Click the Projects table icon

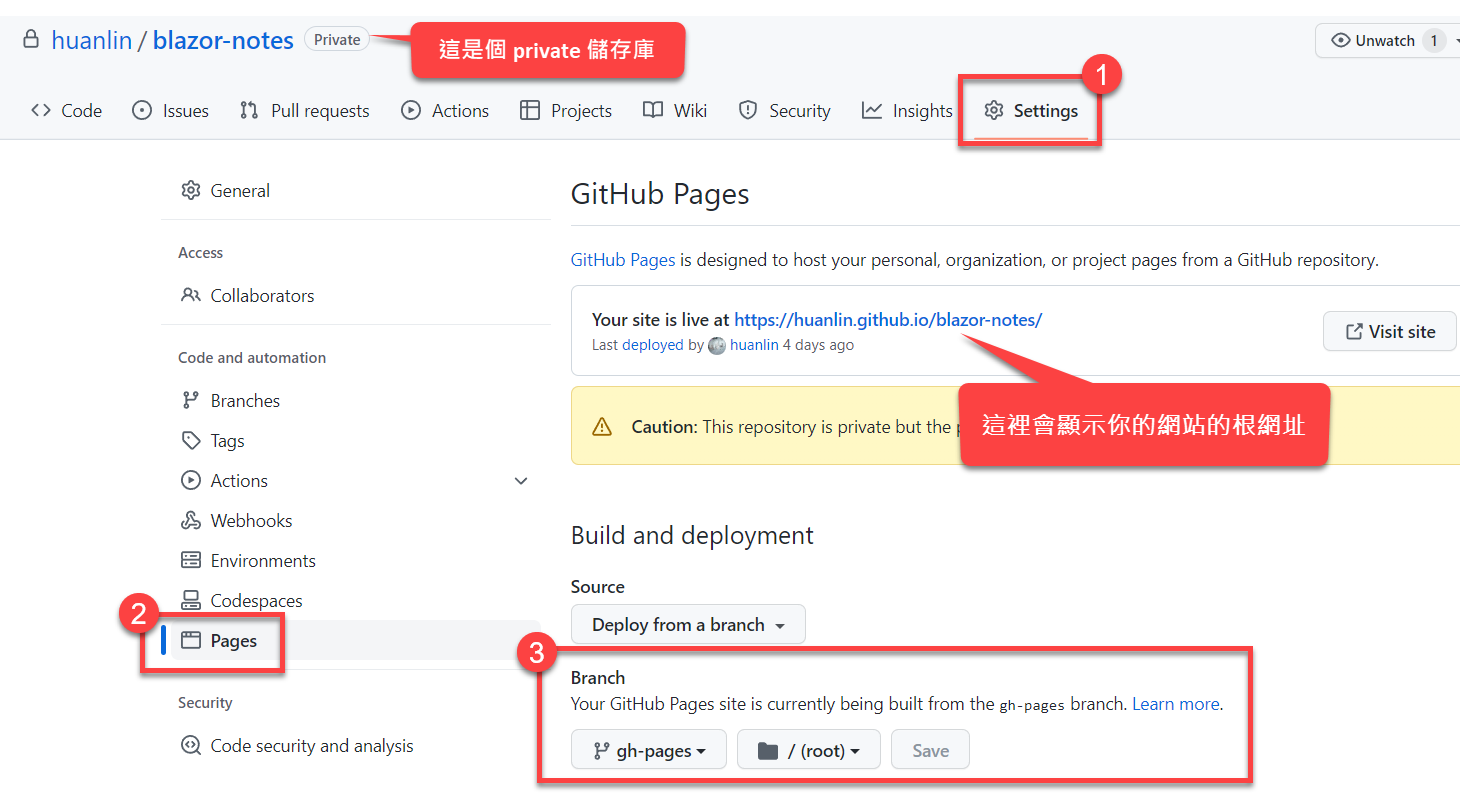[x=530, y=110]
